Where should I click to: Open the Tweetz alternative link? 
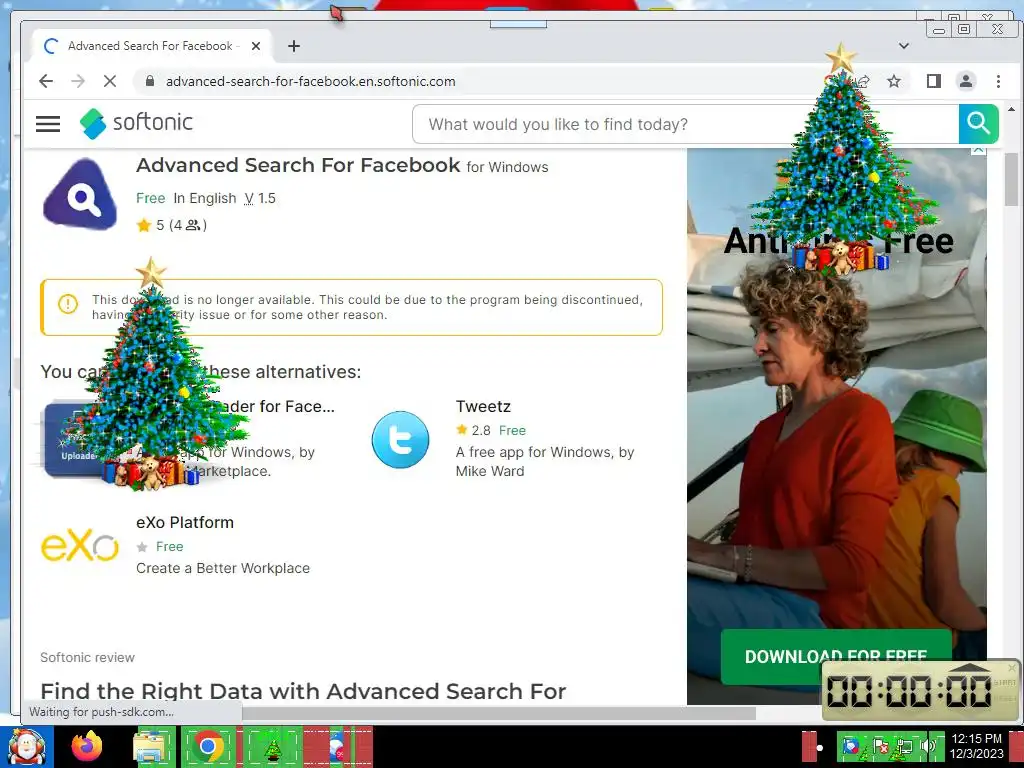(483, 406)
